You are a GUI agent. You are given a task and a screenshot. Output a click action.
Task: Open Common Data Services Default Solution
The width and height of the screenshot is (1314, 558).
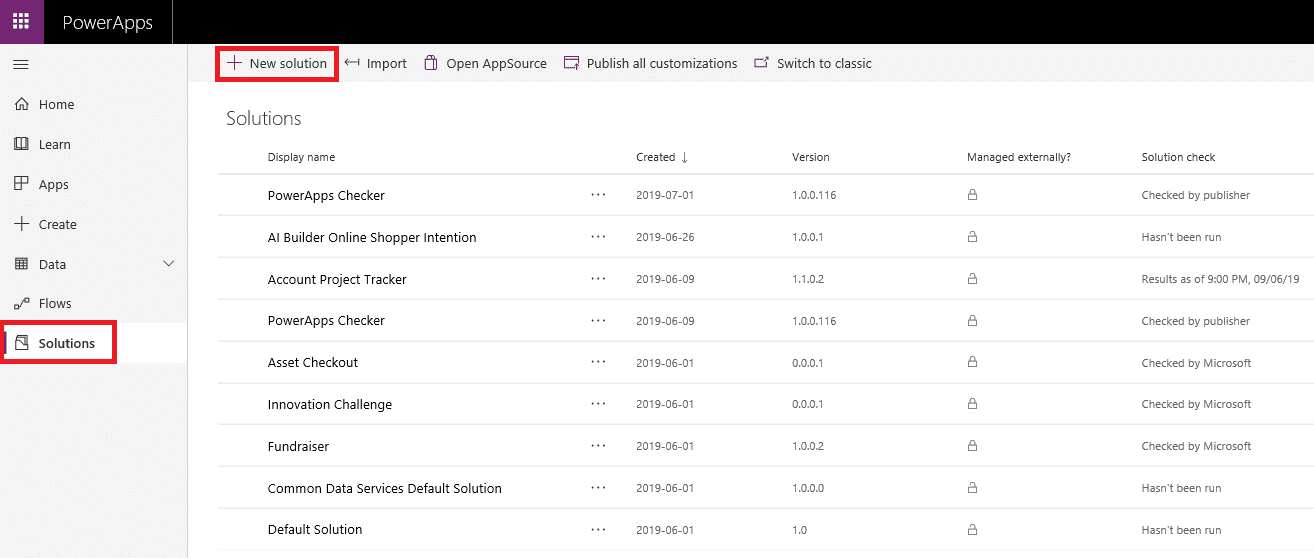pyautogui.click(x=385, y=488)
